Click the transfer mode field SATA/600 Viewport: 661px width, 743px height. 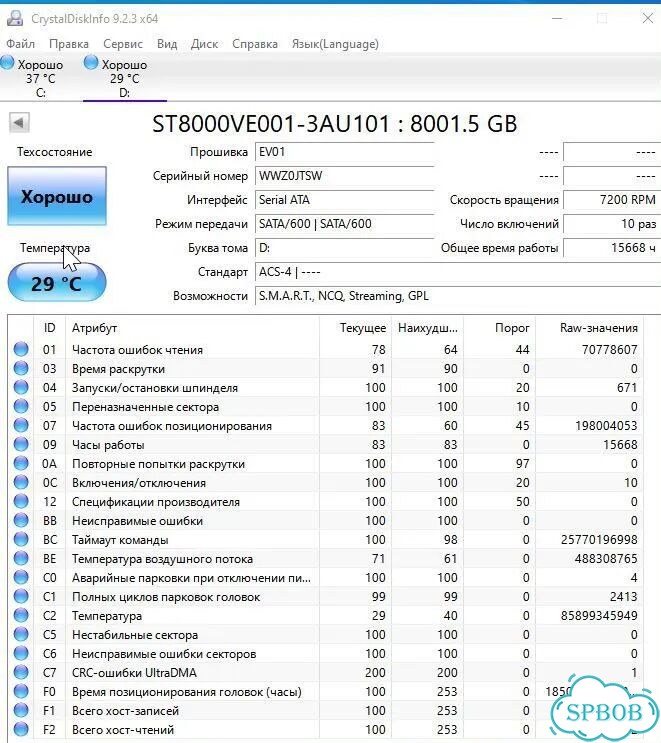(x=344, y=224)
